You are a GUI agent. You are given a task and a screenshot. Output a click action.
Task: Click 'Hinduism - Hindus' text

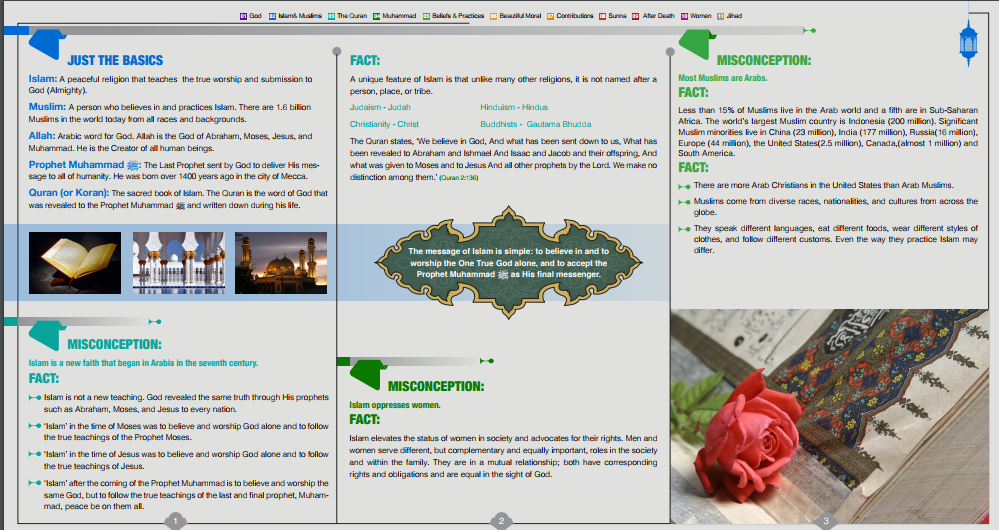tap(514, 107)
